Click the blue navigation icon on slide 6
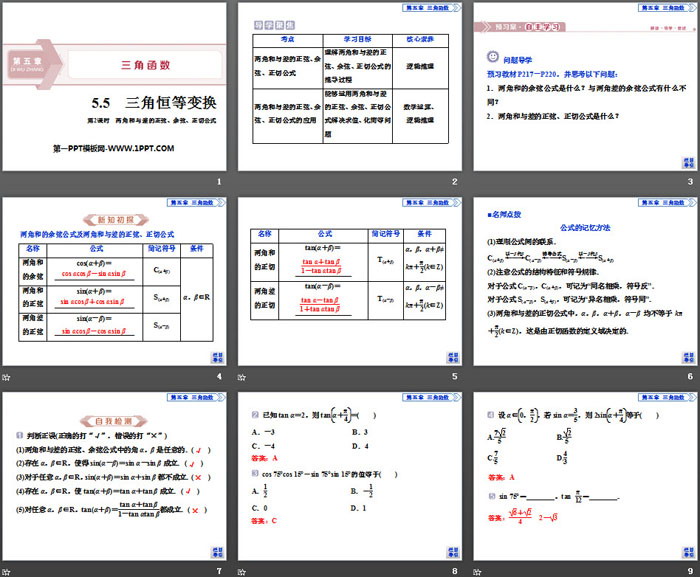Image resolution: width=700 pixels, height=577 pixels. [x=688, y=358]
